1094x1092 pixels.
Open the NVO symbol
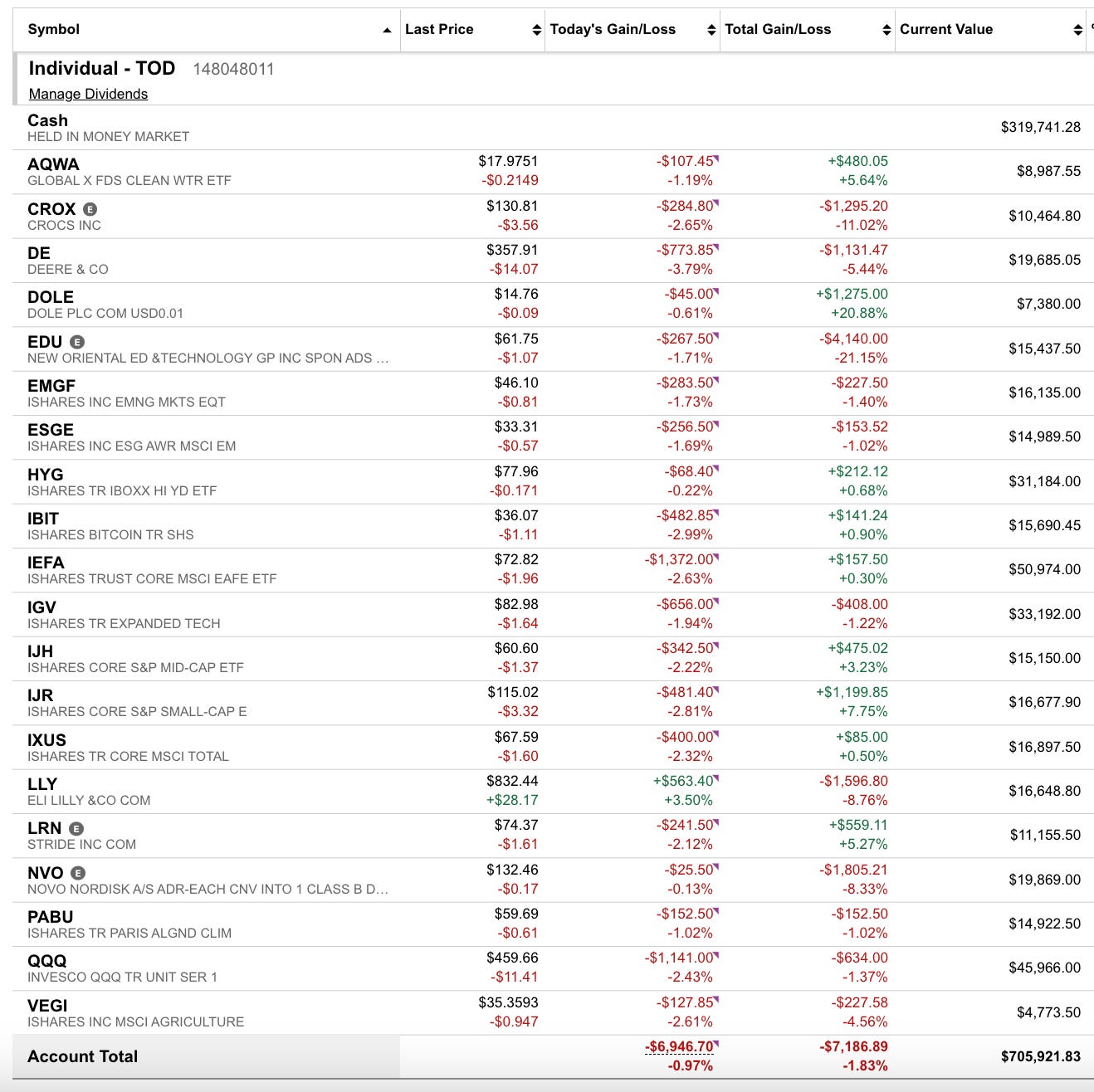click(46, 873)
